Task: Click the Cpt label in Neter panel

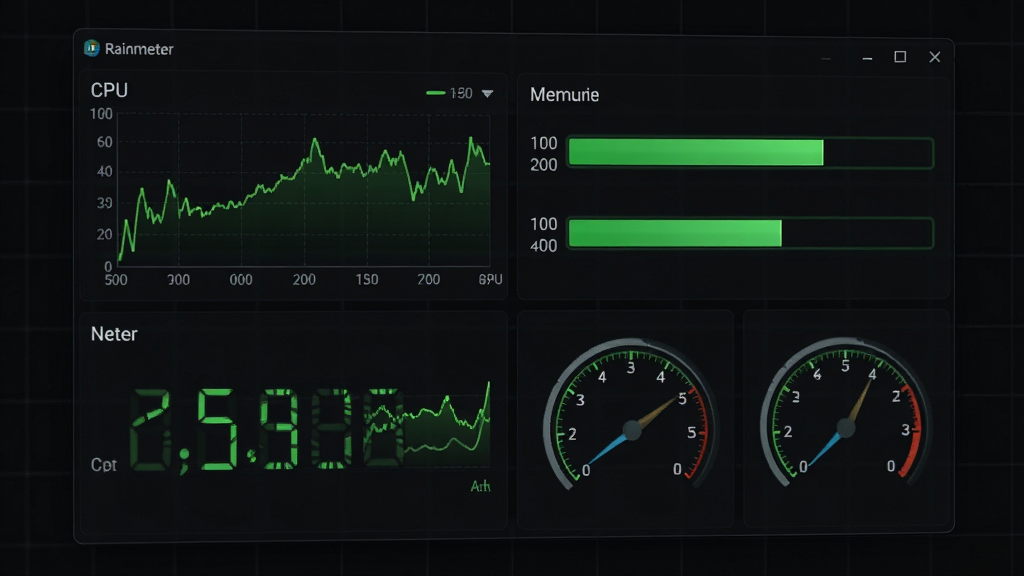Action: tap(104, 465)
